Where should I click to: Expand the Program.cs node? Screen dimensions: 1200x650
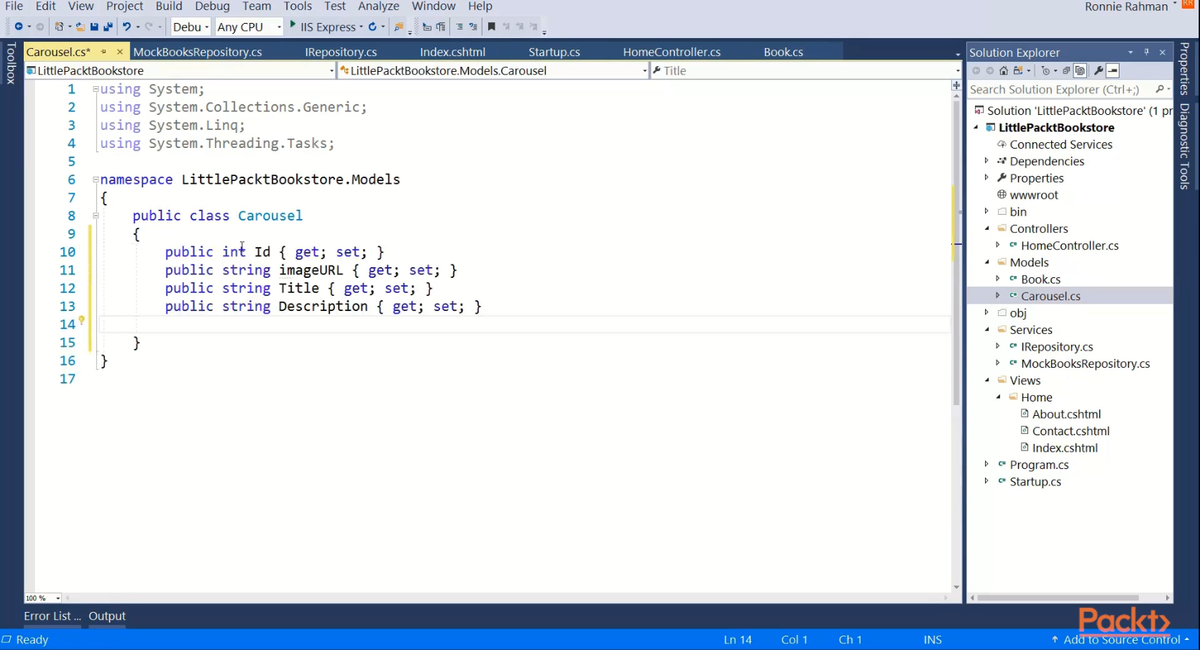click(986, 464)
